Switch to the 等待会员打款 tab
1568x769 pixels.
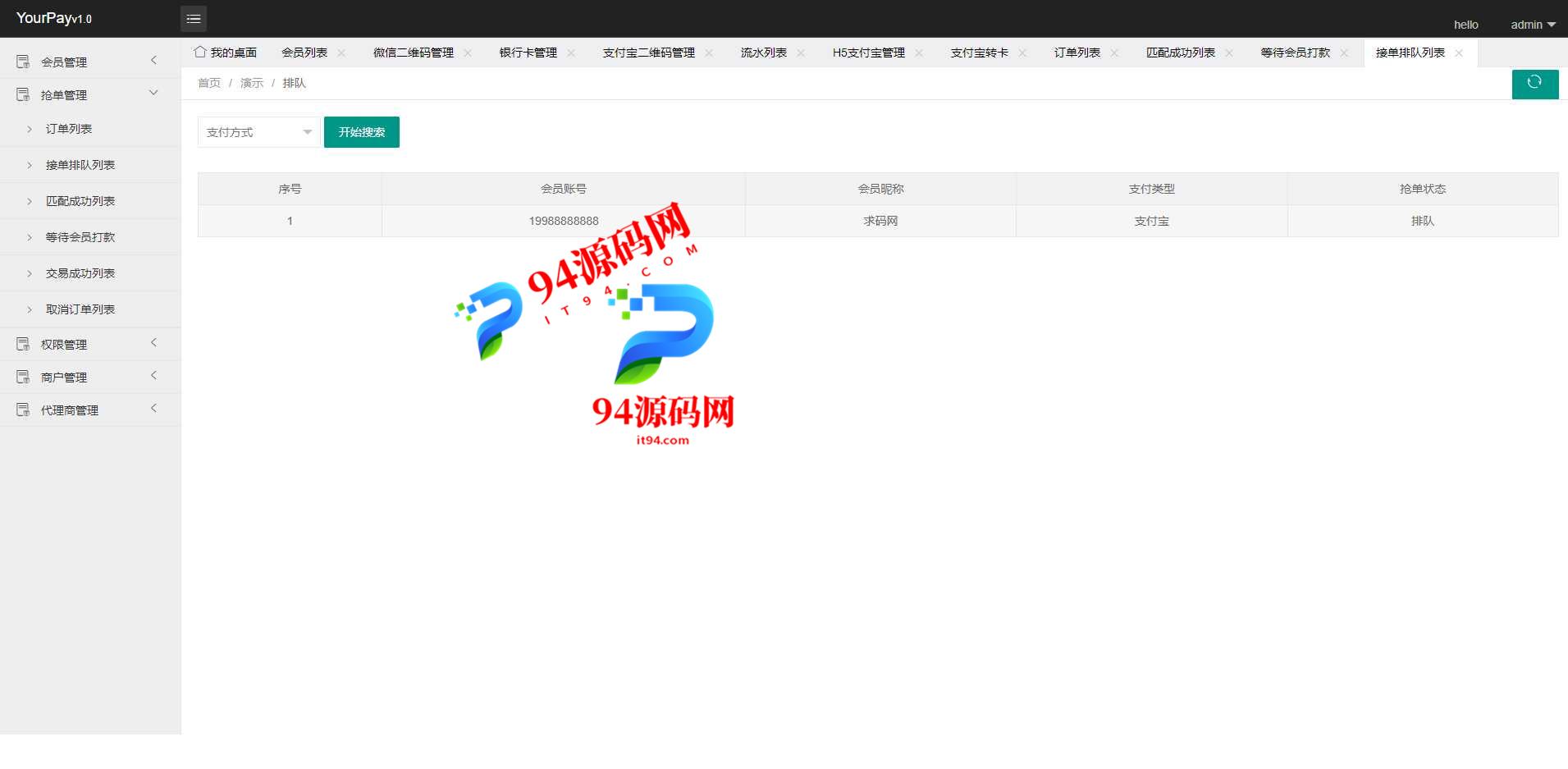click(1296, 53)
